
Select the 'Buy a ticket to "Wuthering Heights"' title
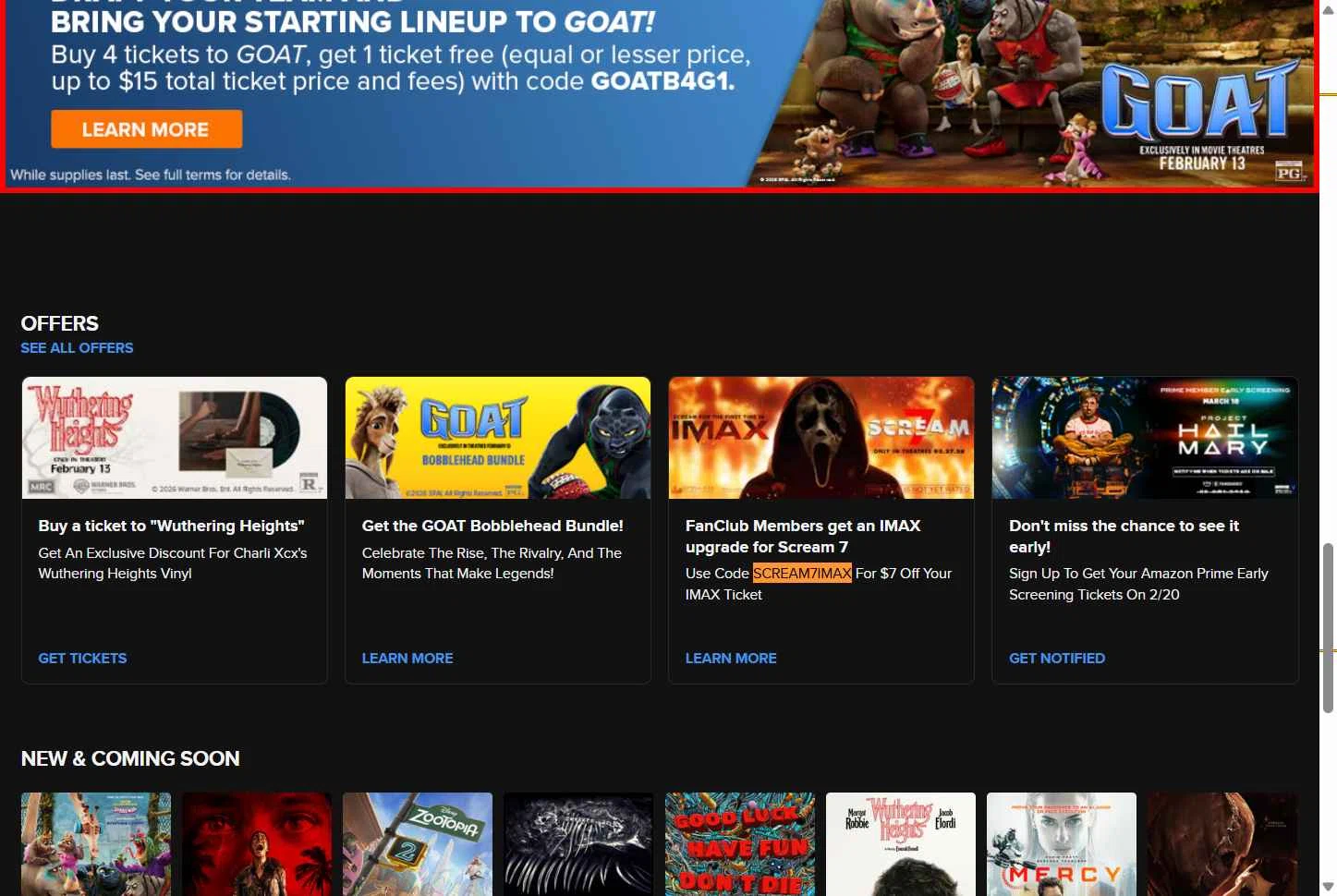[171, 526]
